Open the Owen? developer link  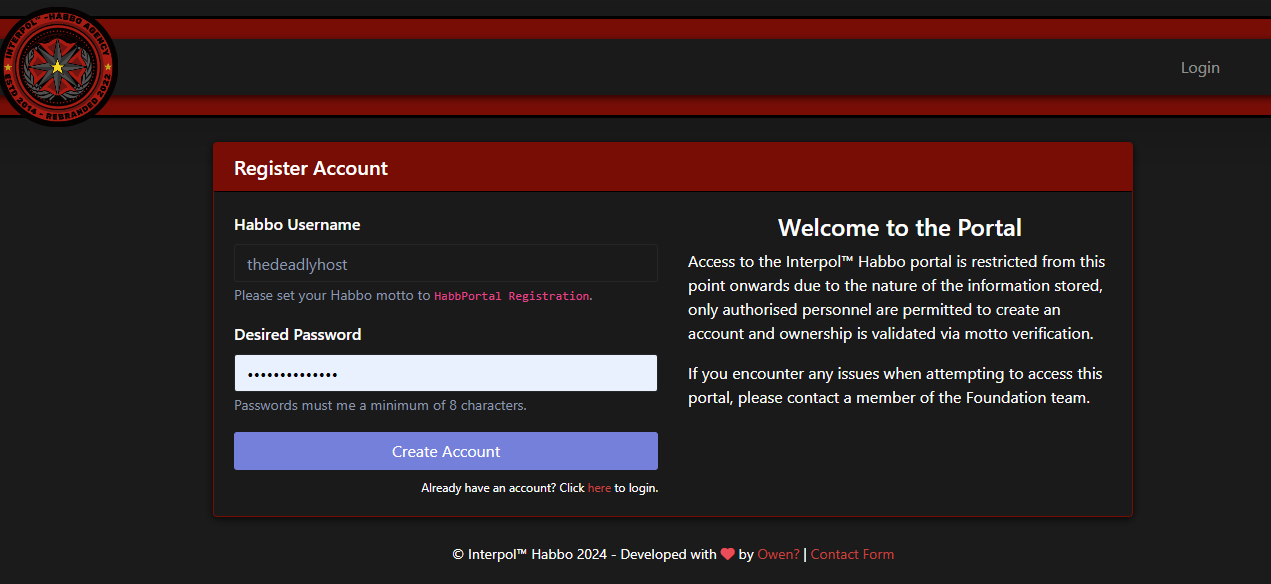click(778, 554)
